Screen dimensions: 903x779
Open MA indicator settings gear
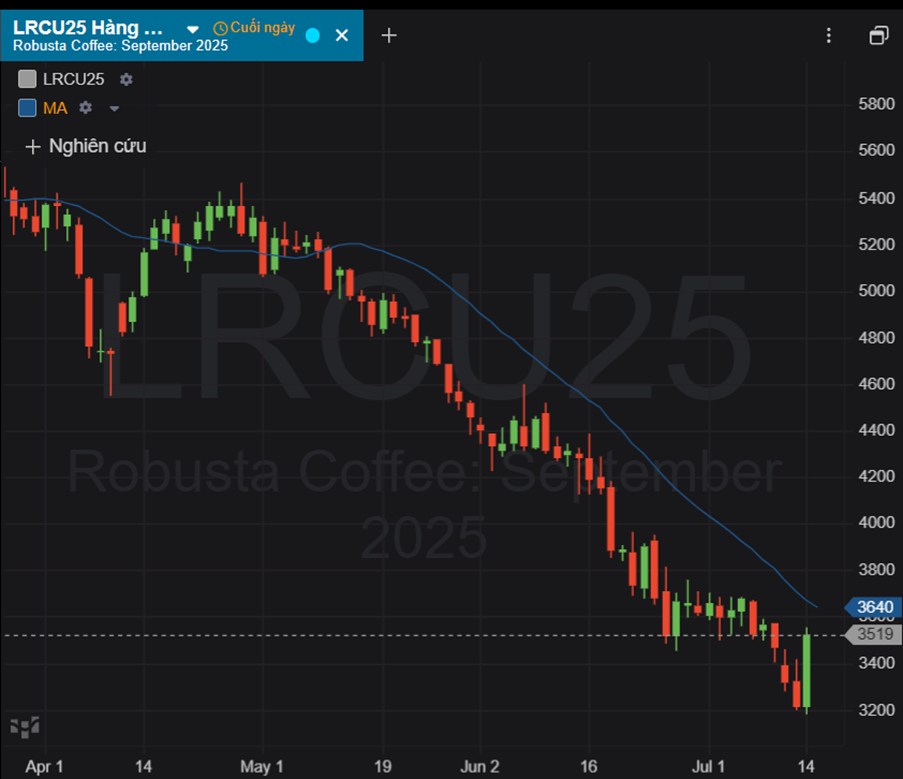(x=85, y=107)
